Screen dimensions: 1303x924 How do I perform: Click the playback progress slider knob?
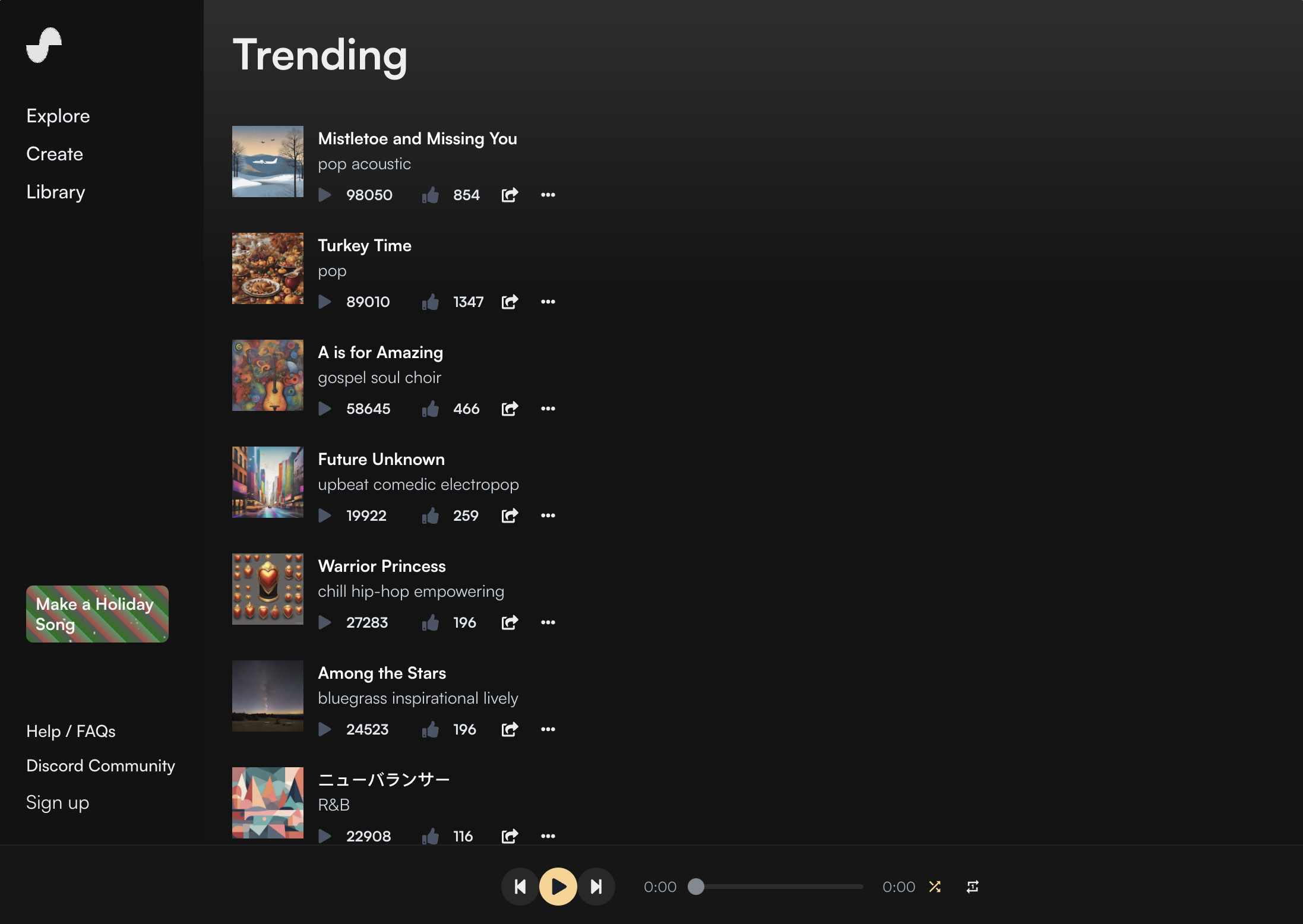coord(696,887)
